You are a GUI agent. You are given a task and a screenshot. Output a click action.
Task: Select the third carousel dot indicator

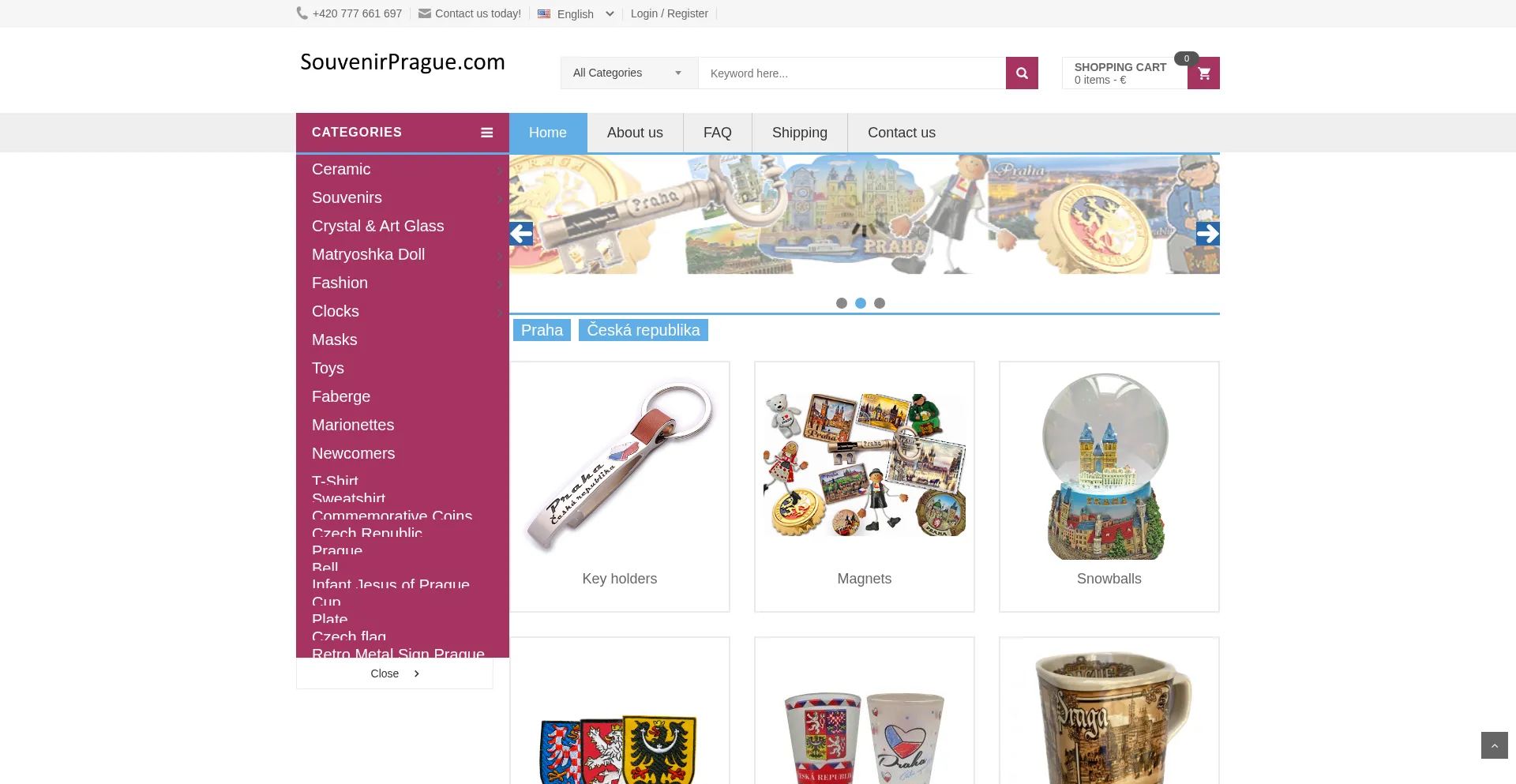(880, 303)
